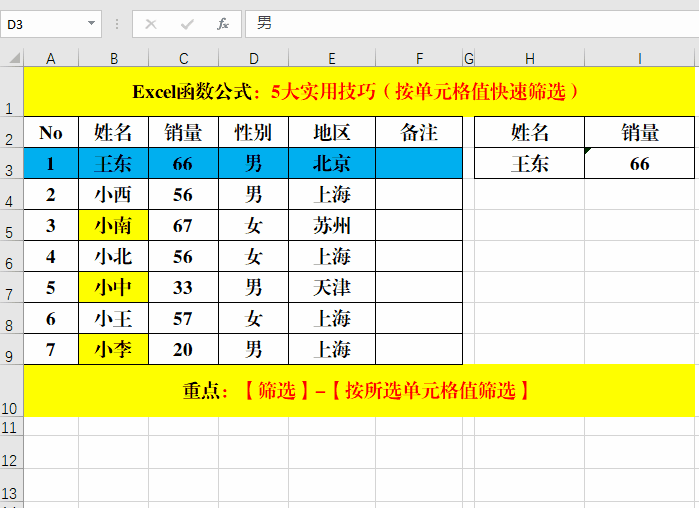Click the No header cell

51,132
